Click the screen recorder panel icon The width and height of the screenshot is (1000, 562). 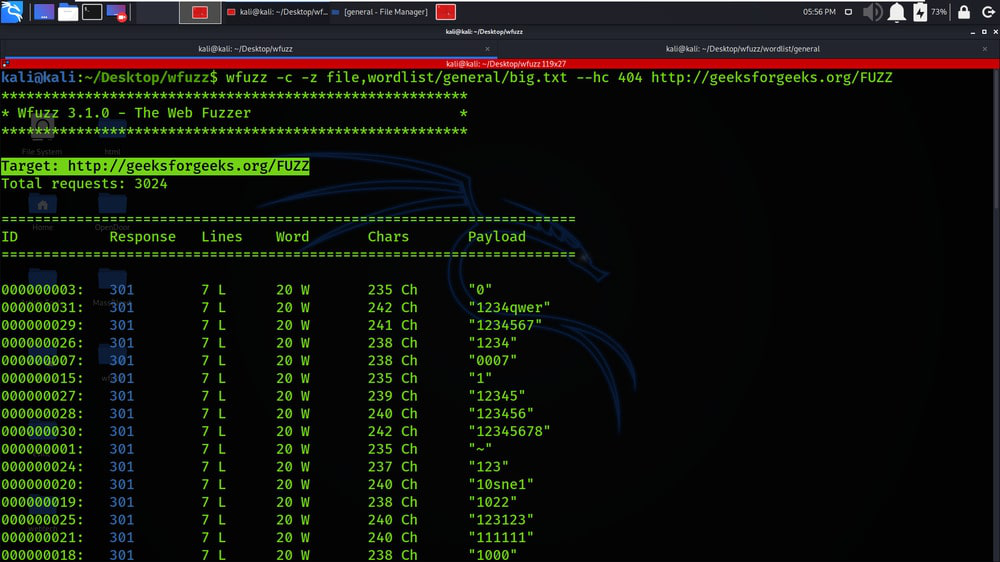(x=117, y=12)
